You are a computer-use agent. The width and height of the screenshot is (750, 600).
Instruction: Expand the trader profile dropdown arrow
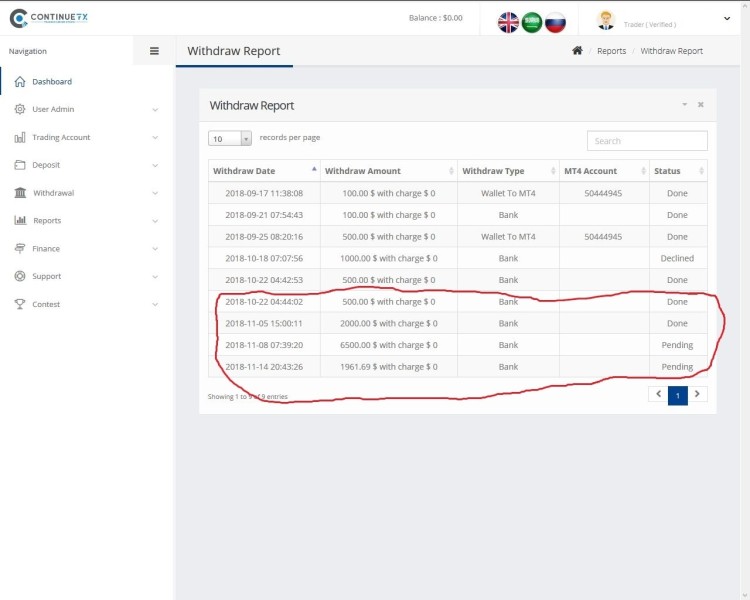click(x=727, y=19)
